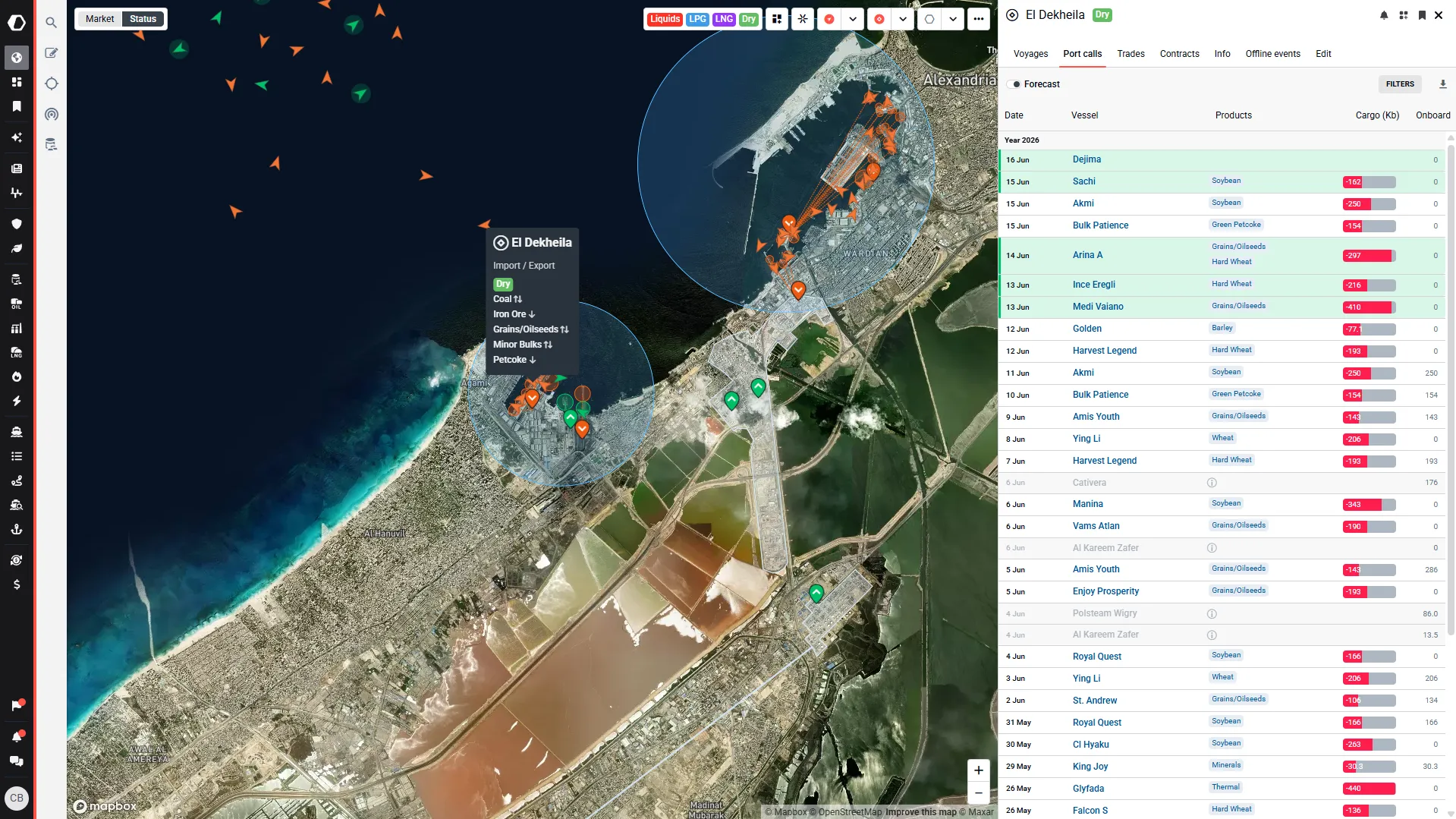The image size is (1456, 819).
Task: Expand the dropdown next to the red diamond layer
Action: coord(903,19)
